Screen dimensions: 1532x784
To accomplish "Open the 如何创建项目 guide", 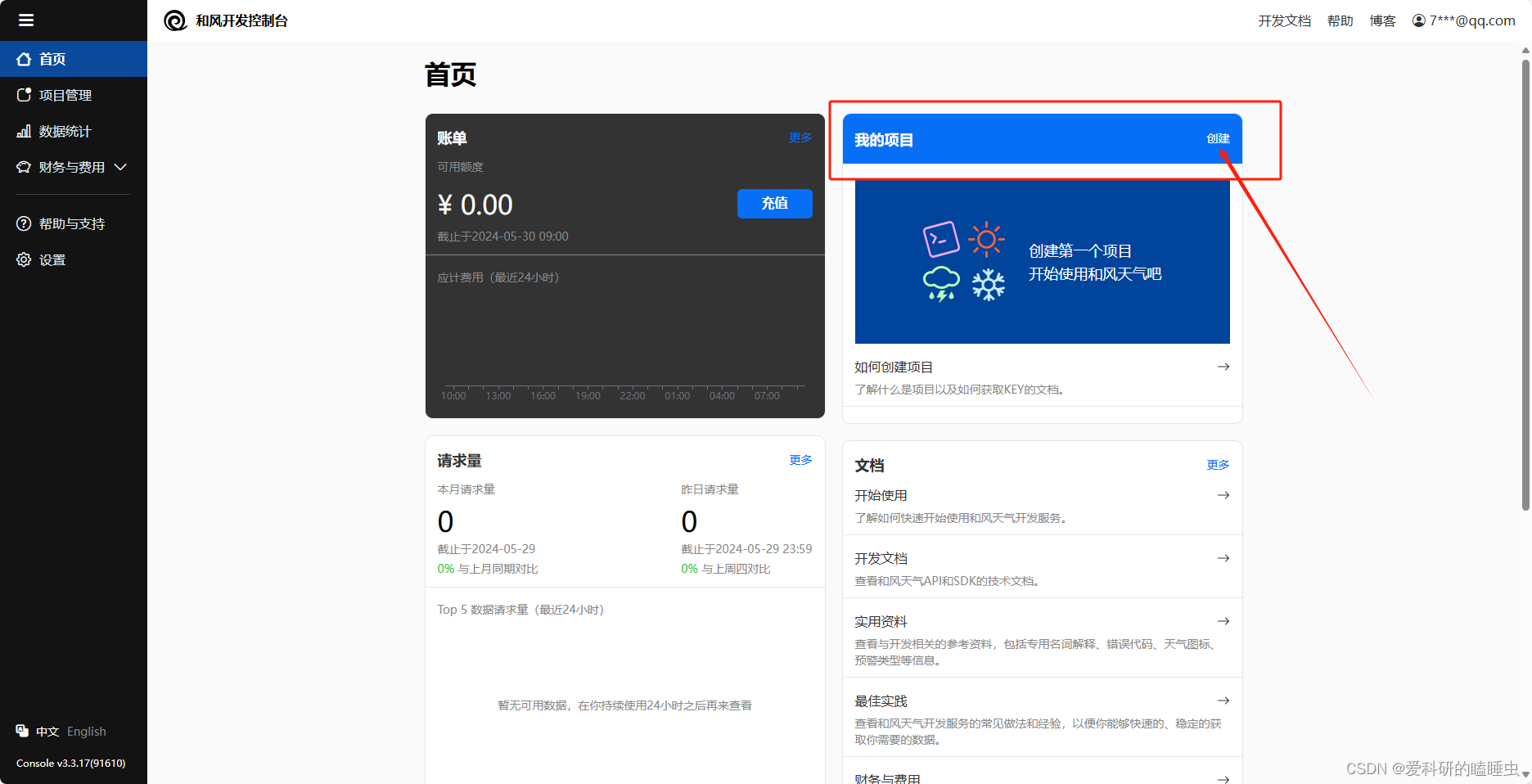I will (x=1042, y=377).
